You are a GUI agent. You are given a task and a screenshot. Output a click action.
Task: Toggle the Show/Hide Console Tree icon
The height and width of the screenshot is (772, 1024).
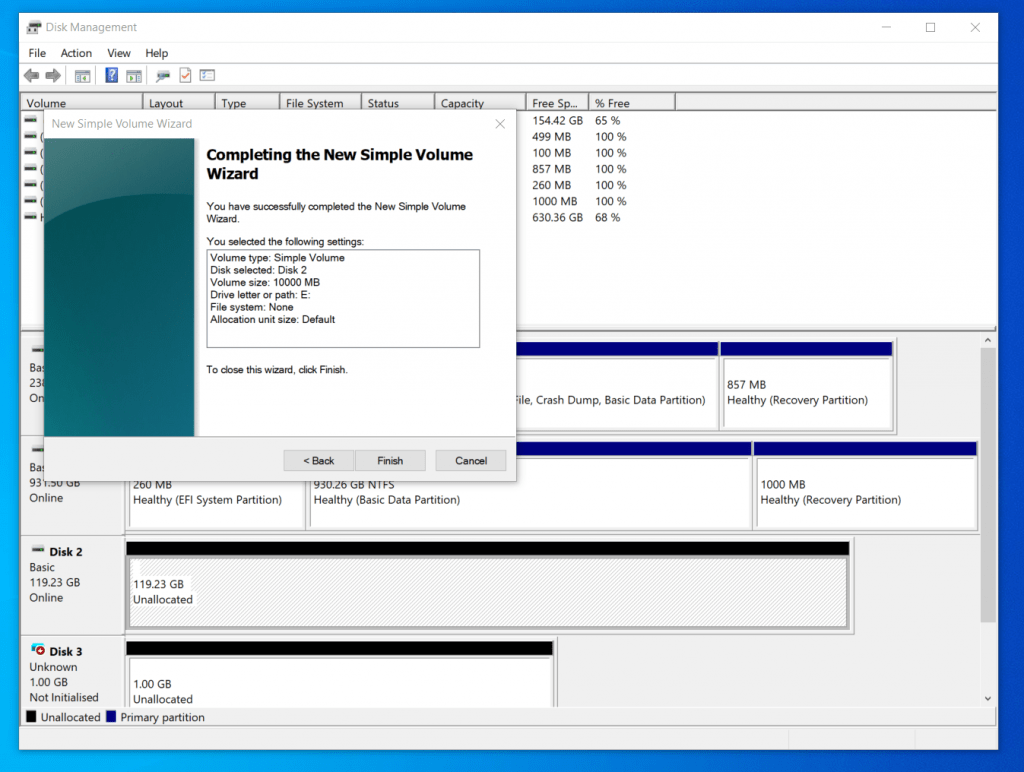(x=83, y=75)
